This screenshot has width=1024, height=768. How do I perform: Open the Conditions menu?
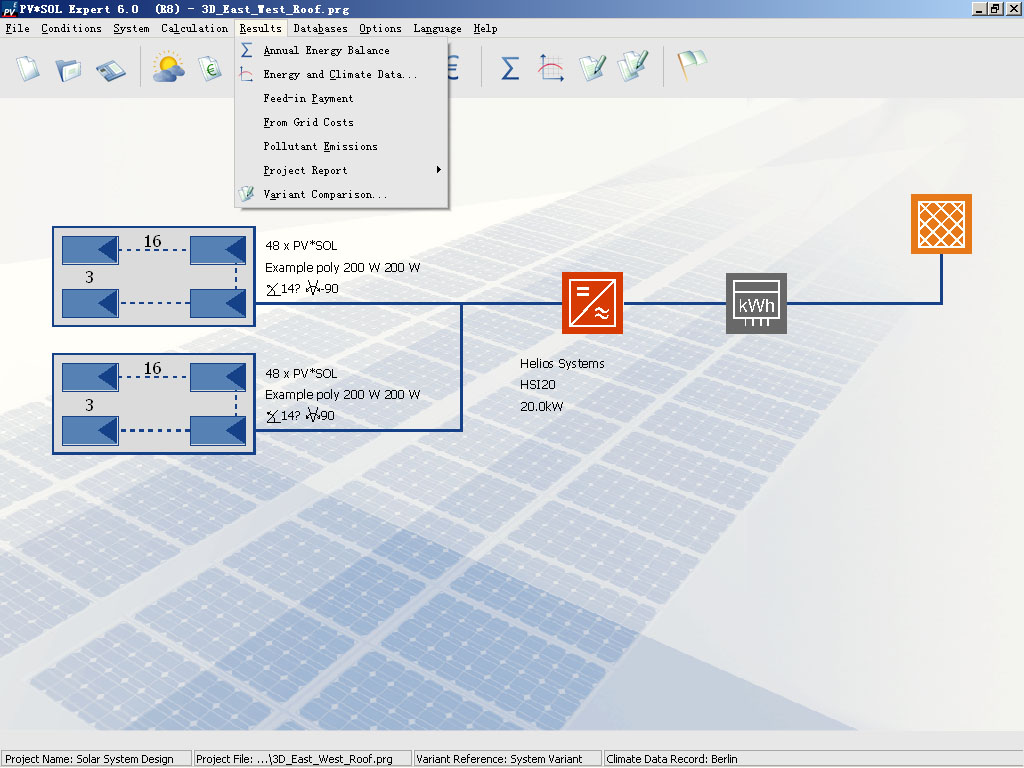click(71, 28)
